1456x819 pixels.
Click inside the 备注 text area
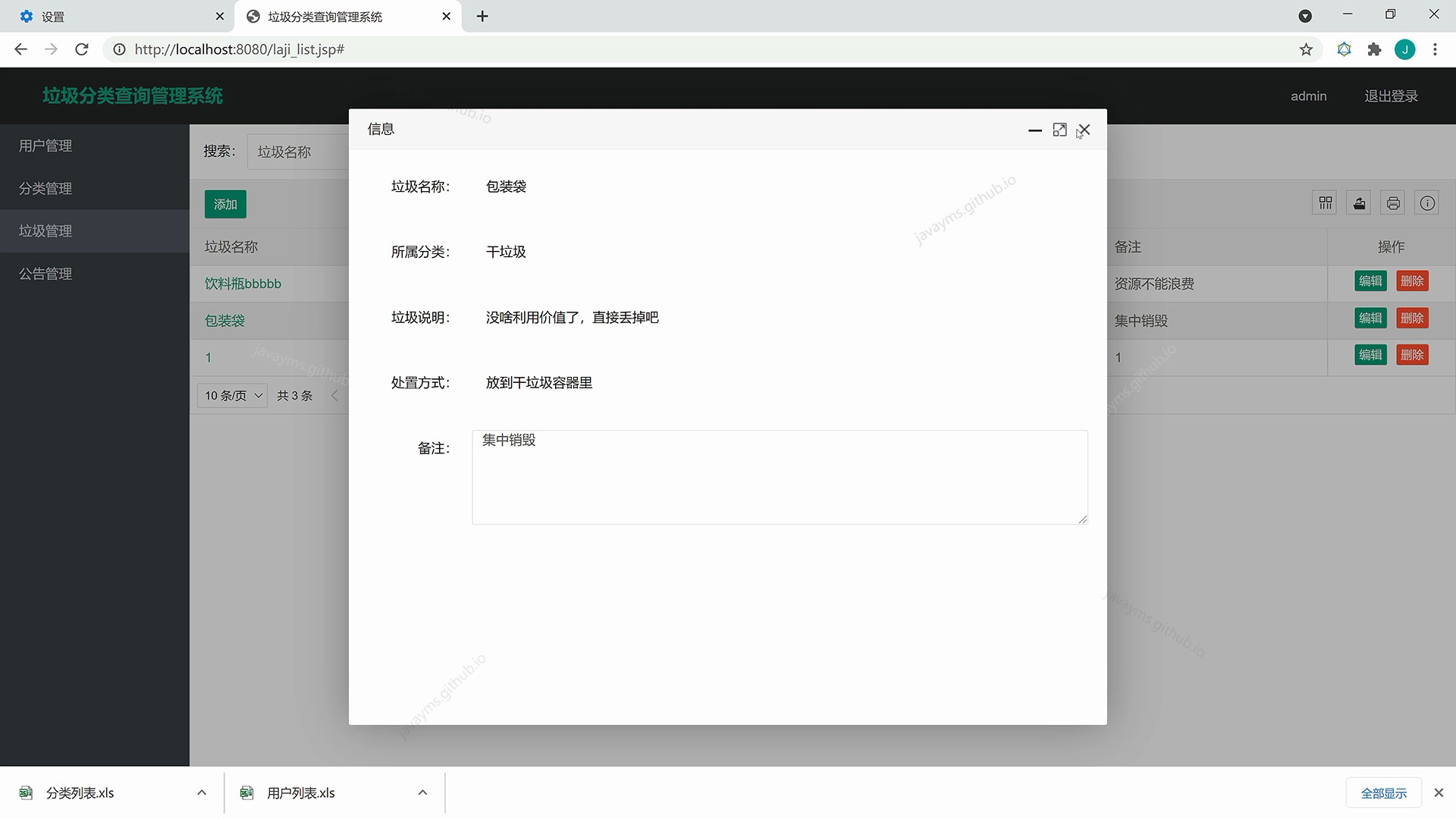tap(780, 477)
